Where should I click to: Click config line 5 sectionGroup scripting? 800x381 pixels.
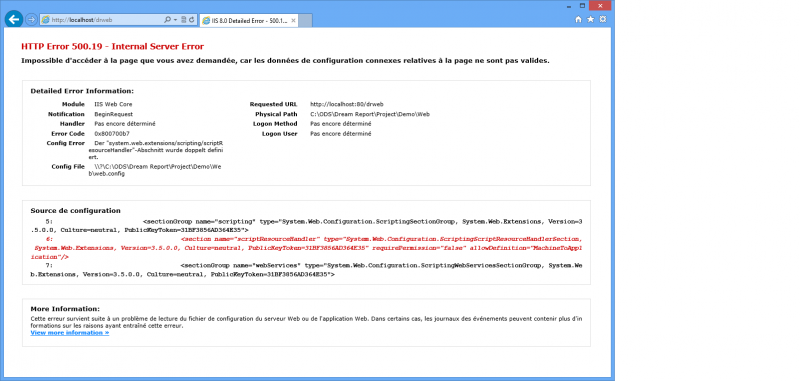pos(306,226)
